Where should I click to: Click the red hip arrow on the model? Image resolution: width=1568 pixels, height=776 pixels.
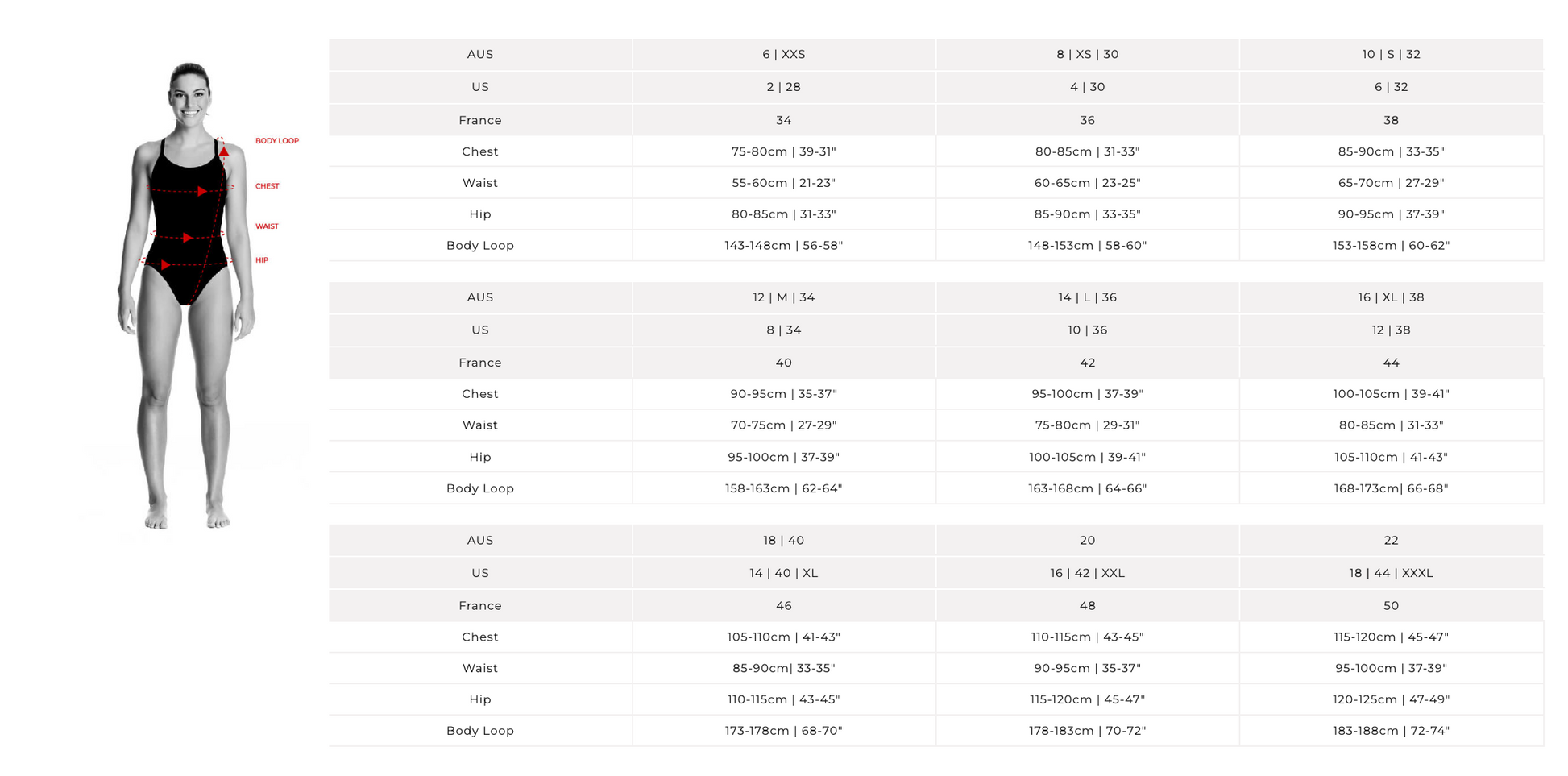point(165,264)
